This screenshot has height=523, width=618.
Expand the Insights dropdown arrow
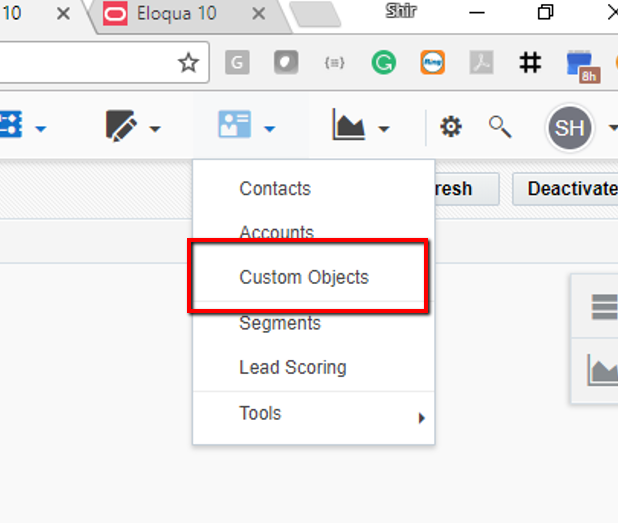(x=384, y=129)
